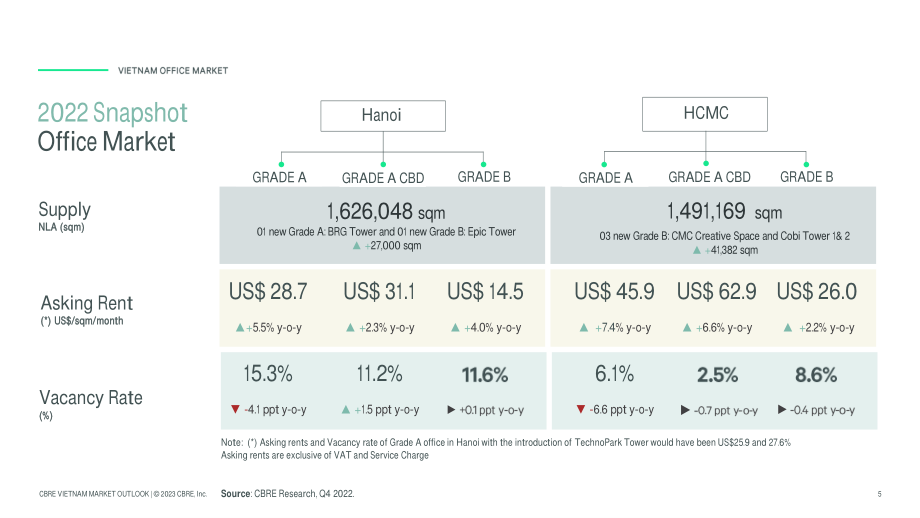Click the red down triangle beside -6.6 ppt

[x=580, y=409]
